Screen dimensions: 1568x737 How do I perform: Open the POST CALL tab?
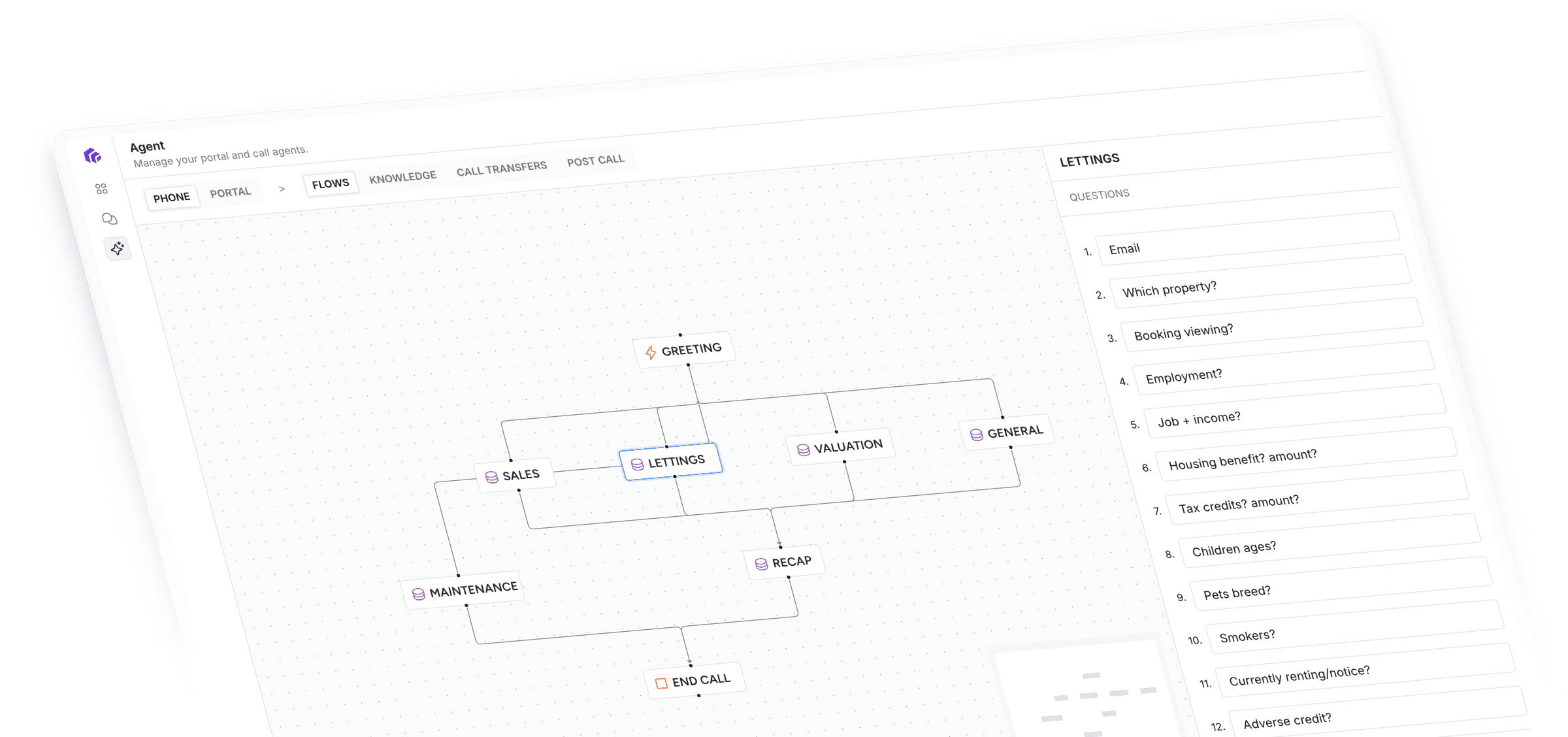click(595, 160)
